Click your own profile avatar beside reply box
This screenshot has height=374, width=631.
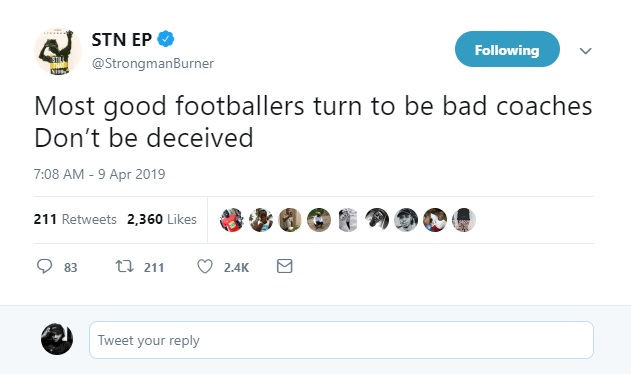tap(57, 339)
